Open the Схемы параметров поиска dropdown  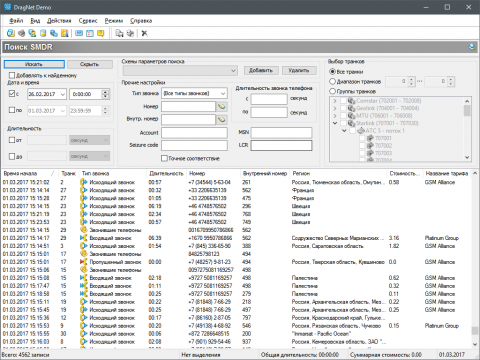pos(180,71)
